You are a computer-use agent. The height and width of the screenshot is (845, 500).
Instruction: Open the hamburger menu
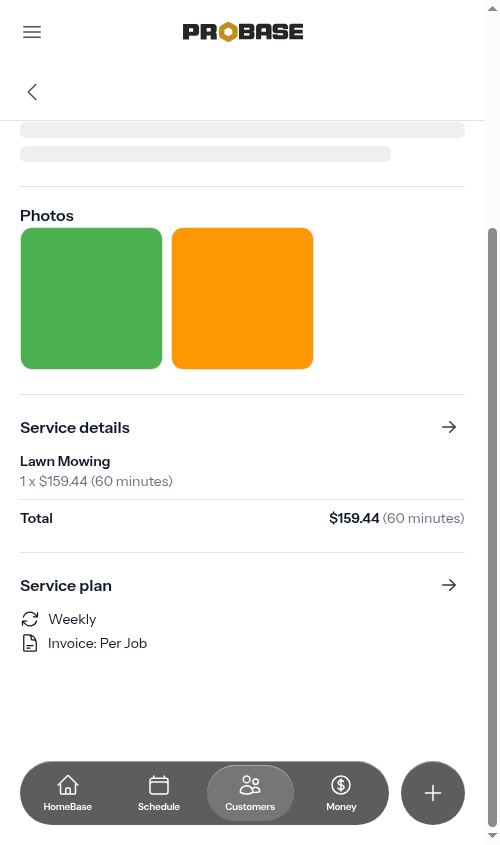tap(32, 32)
